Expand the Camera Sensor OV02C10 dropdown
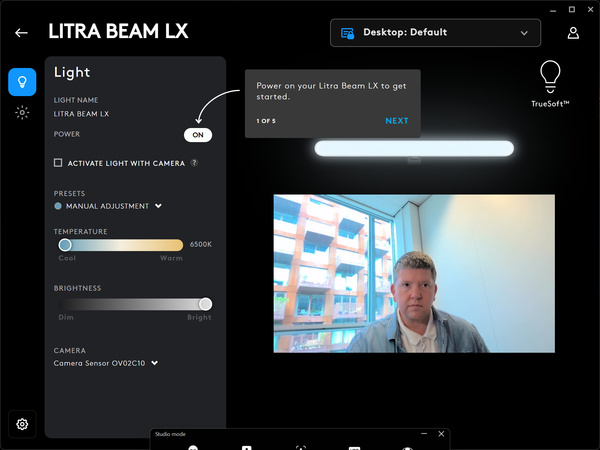The height and width of the screenshot is (450, 600). tap(154, 363)
